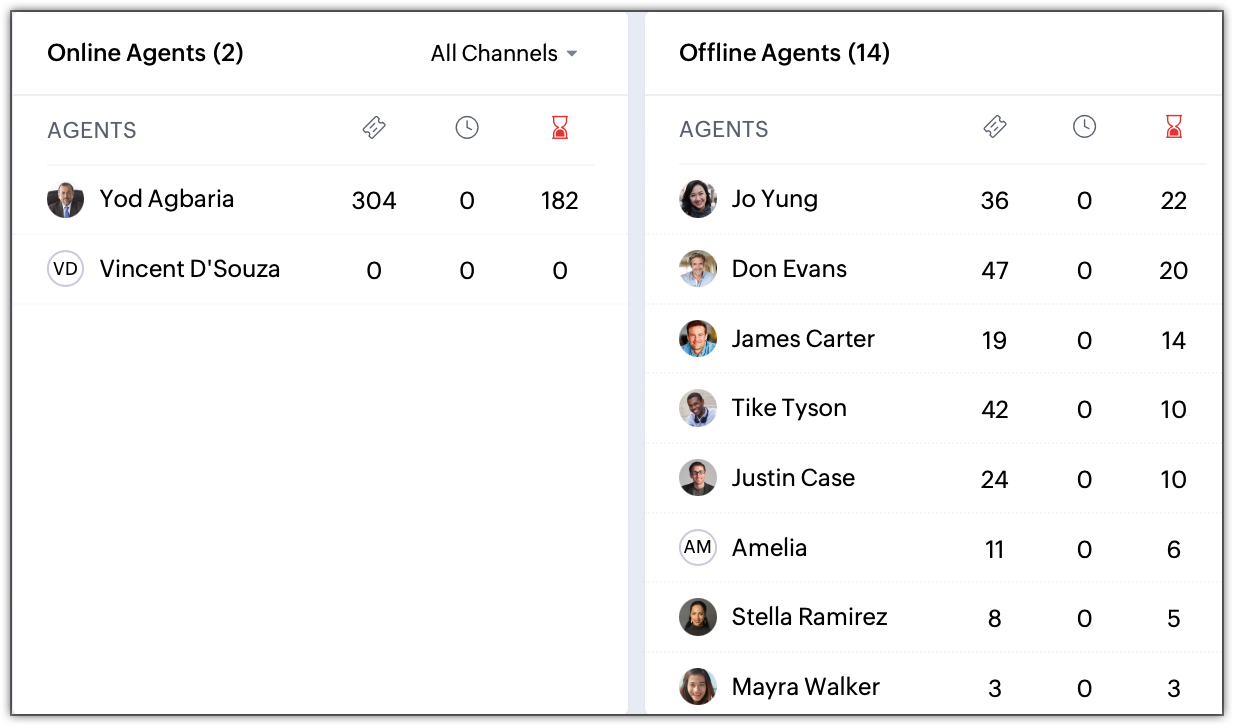Click Mayra Walker's profile photo
The width and height of the screenshot is (1234, 726).
[697, 687]
